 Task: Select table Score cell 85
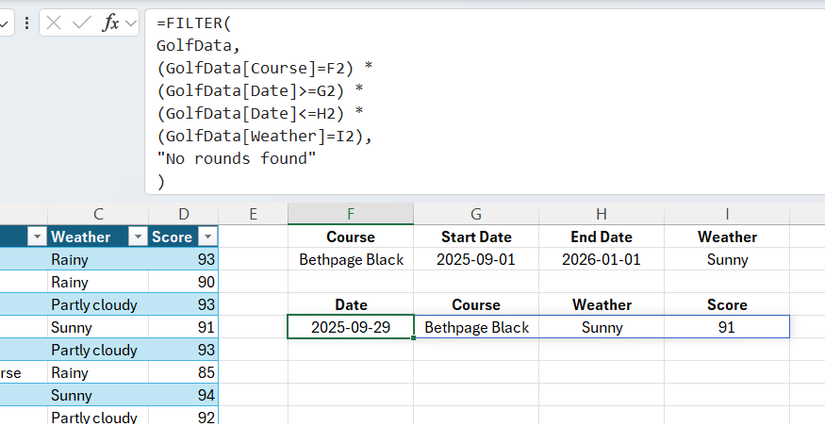[184, 372]
